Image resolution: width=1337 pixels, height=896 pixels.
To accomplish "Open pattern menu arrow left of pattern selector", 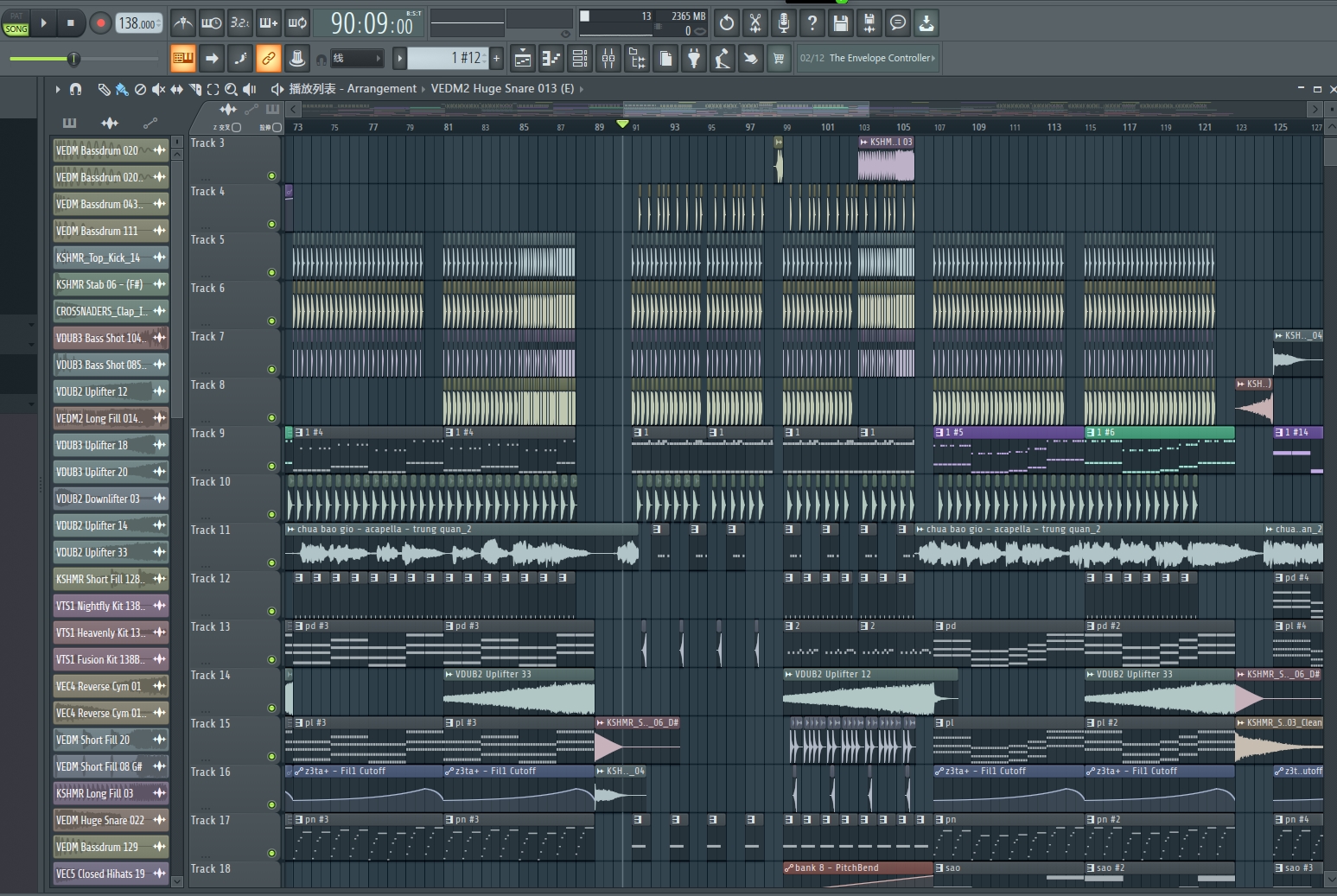I will [x=399, y=59].
